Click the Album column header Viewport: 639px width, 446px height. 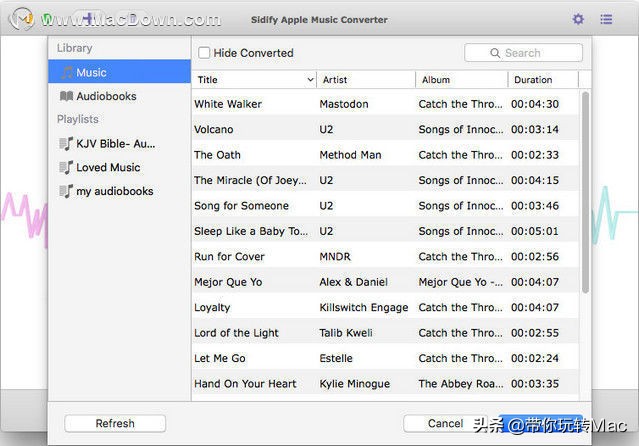point(460,80)
